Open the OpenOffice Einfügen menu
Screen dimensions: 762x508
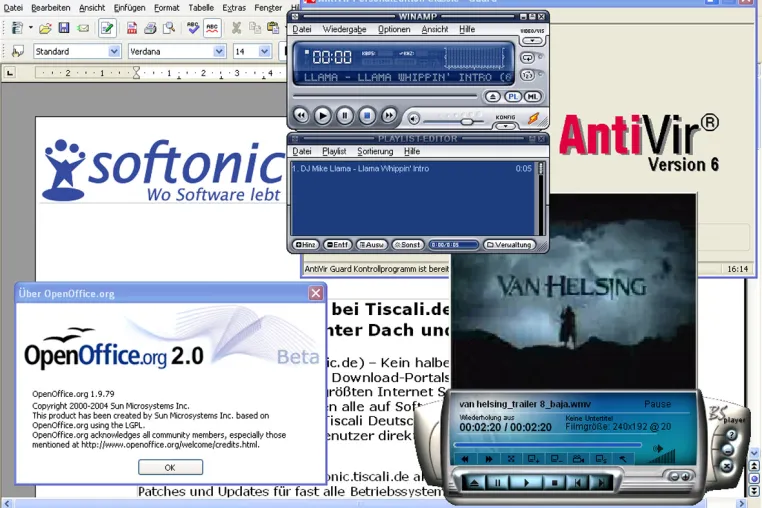pyautogui.click(x=129, y=8)
